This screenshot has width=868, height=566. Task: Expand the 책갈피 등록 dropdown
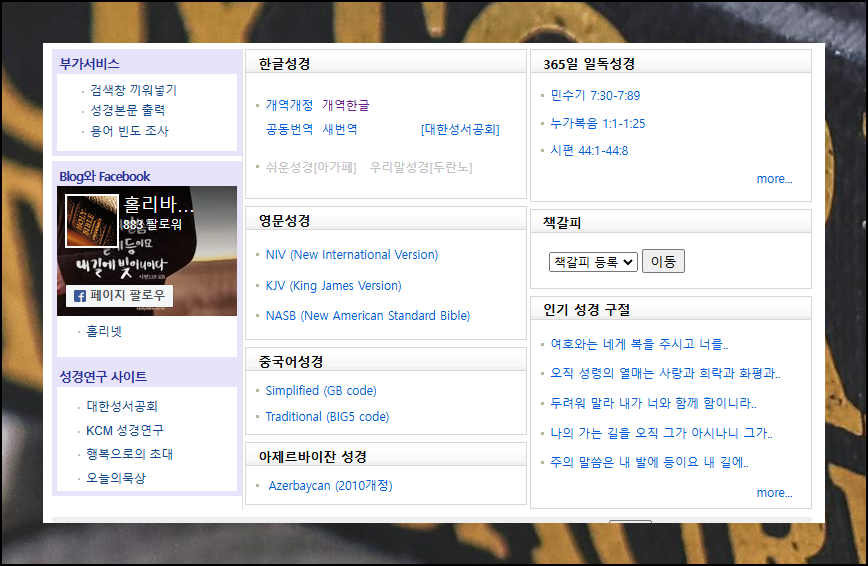593,262
